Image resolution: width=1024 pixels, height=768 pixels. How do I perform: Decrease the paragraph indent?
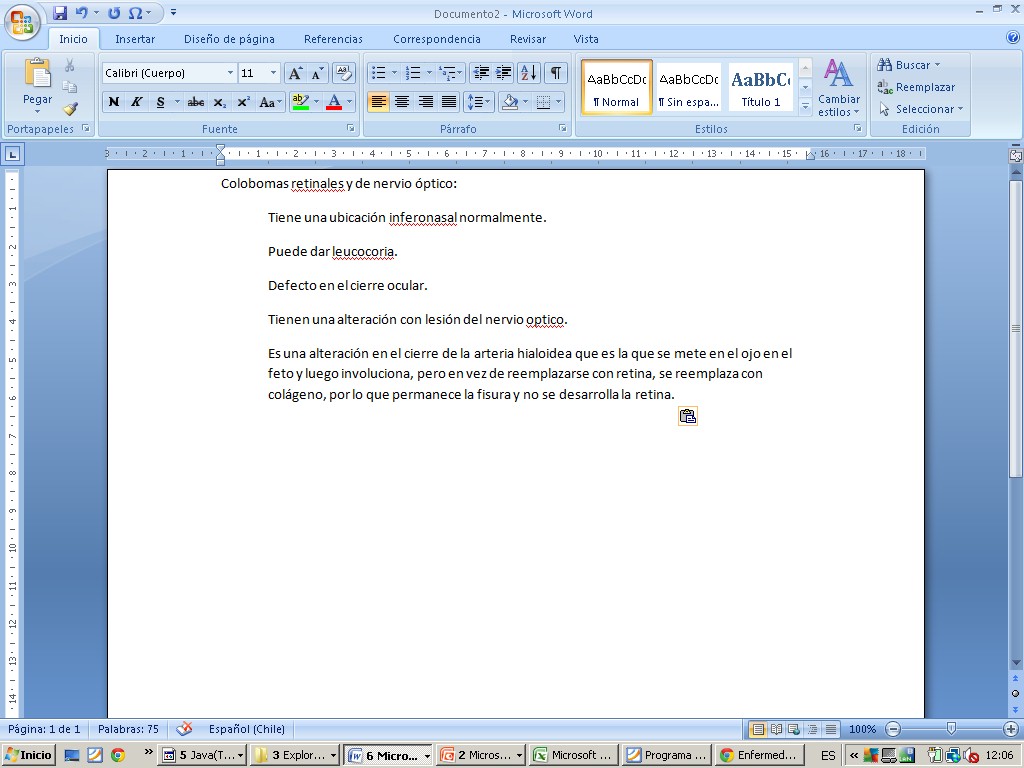click(481, 73)
